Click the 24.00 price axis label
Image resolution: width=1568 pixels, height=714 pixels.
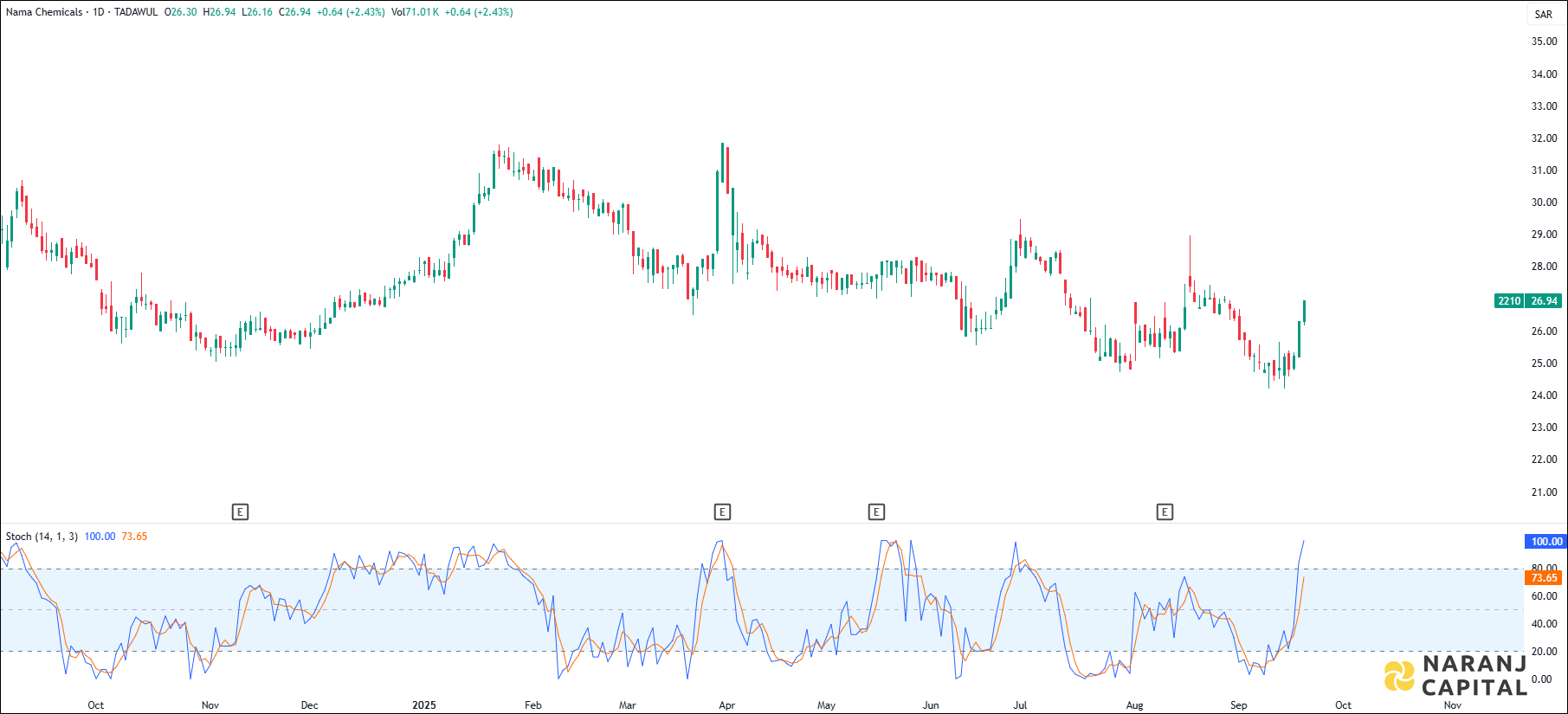pyautogui.click(x=1544, y=396)
